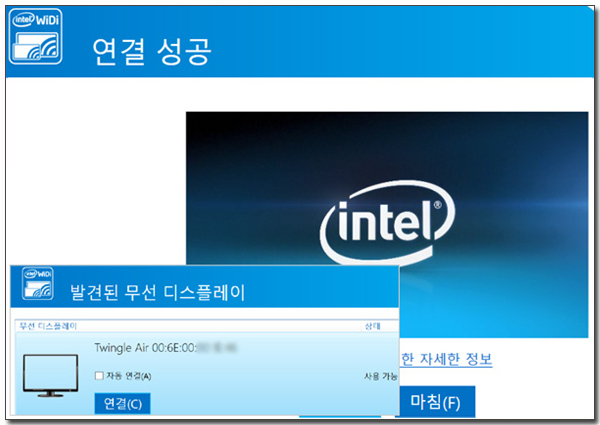Click the 상태 column header
600x425 pixels.
372,326
